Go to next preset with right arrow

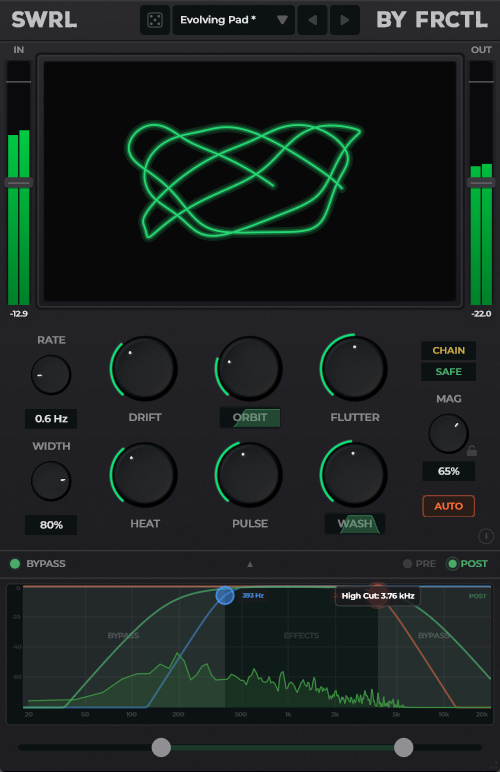(344, 20)
